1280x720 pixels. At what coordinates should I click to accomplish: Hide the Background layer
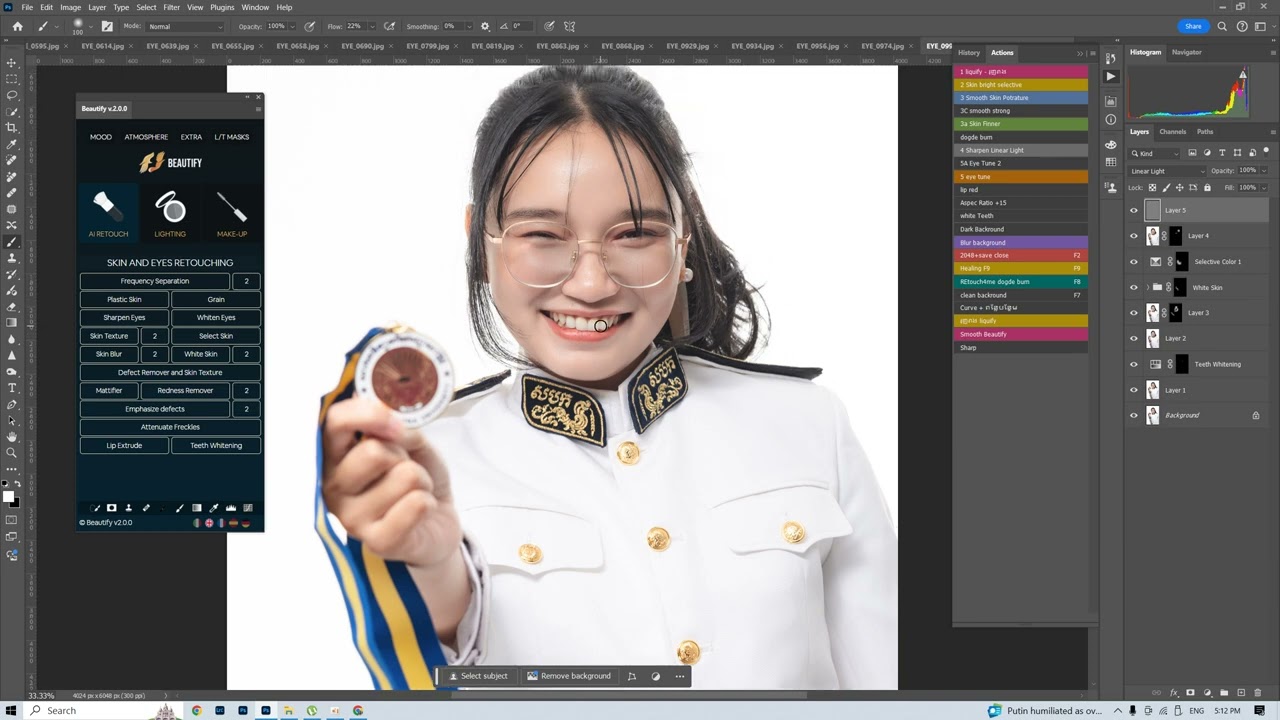pyautogui.click(x=1134, y=415)
